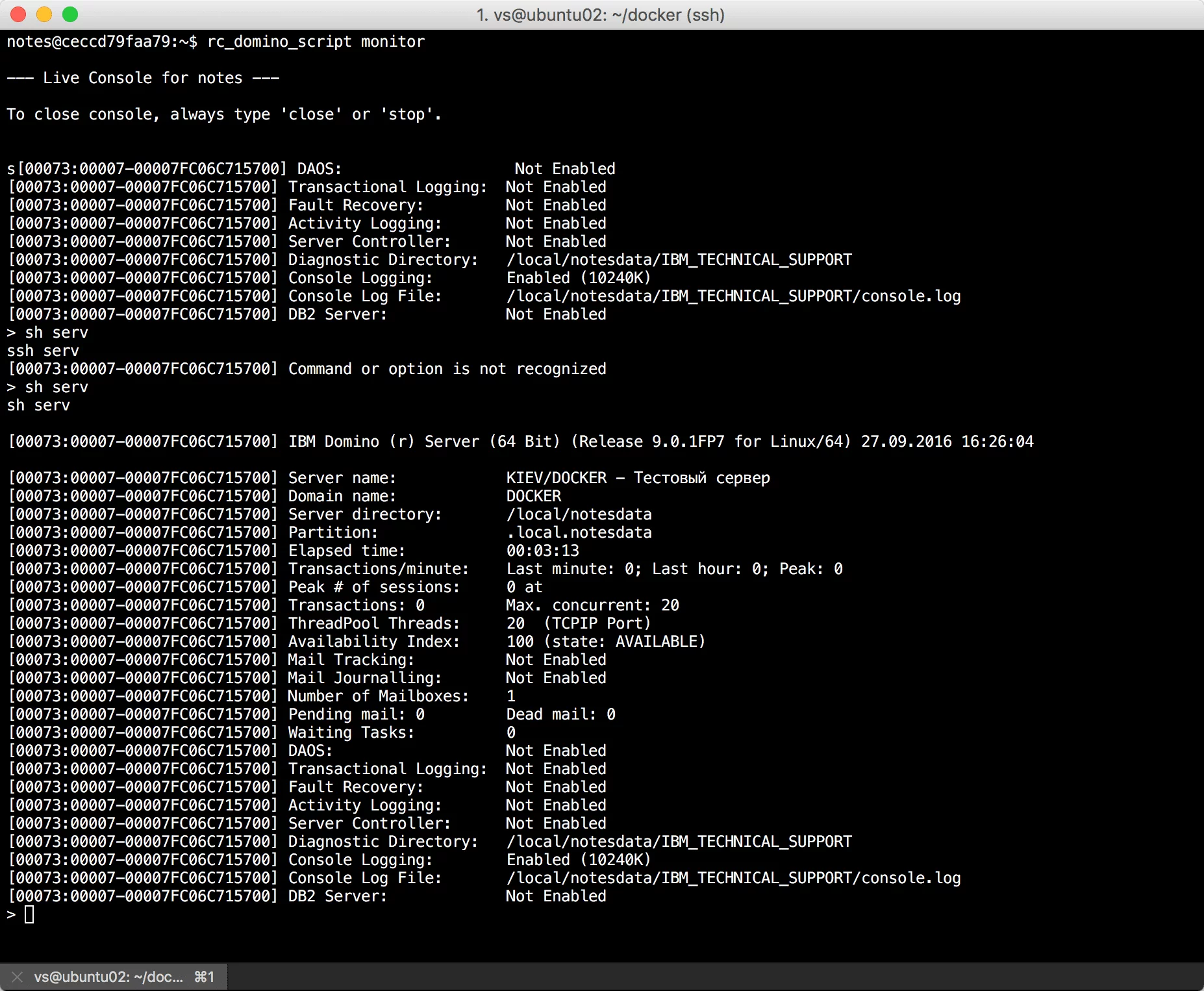The width and height of the screenshot is (1204, 991).
Task: Click the rc_domino_script monitor command line
Action: tap(316, 41)
